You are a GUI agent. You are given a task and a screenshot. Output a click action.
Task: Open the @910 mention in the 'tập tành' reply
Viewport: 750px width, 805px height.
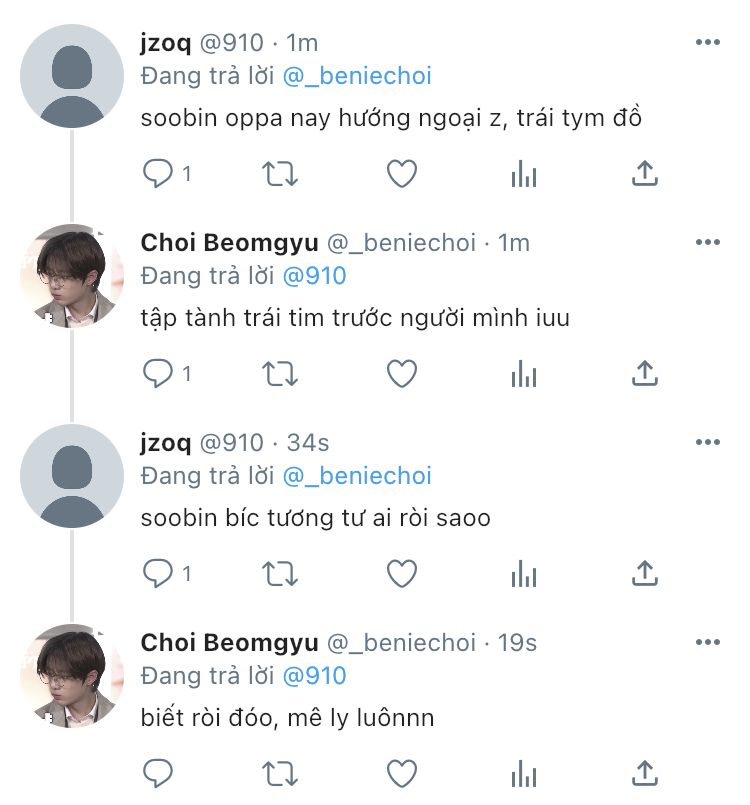[x=314, y=276]
